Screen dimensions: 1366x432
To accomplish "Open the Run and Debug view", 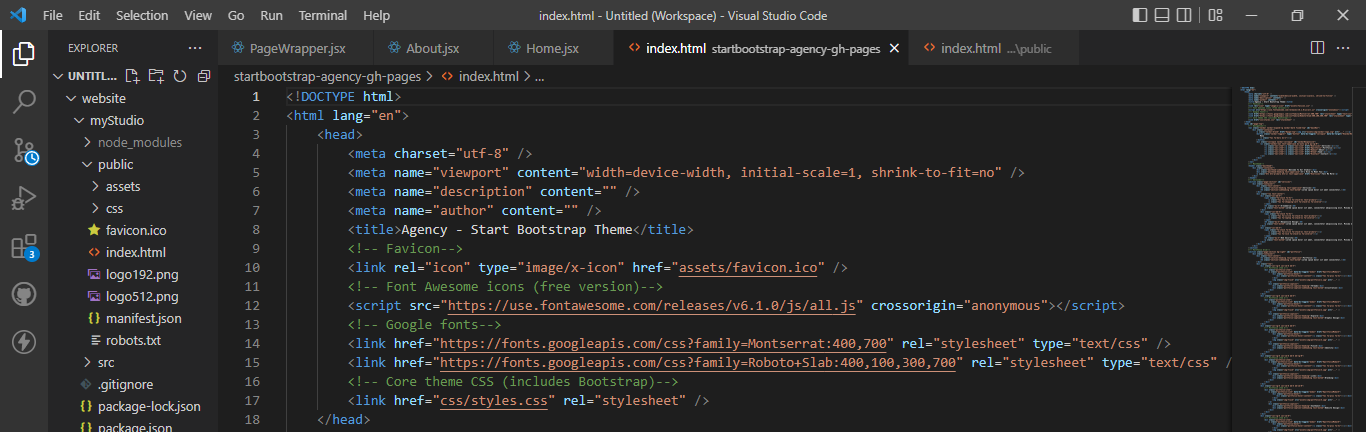I will [24, 199].
